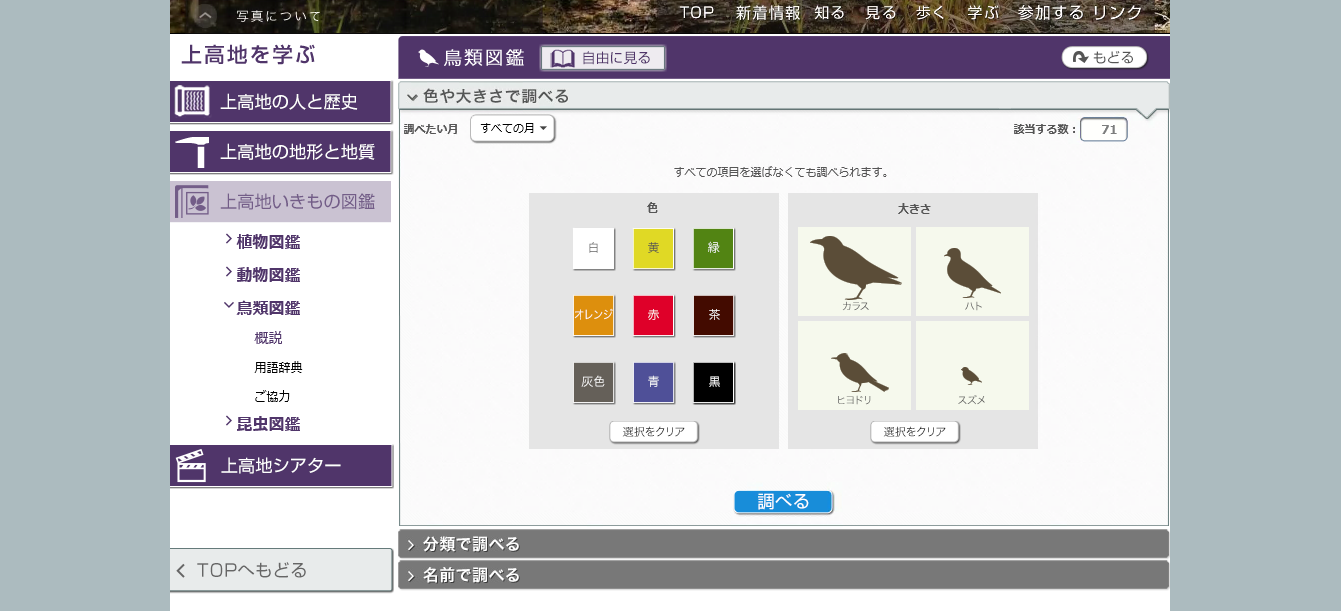Screen dimensions: 1341x611
Task: Click the book icon in 自由に見る
Action: [563, 58]
